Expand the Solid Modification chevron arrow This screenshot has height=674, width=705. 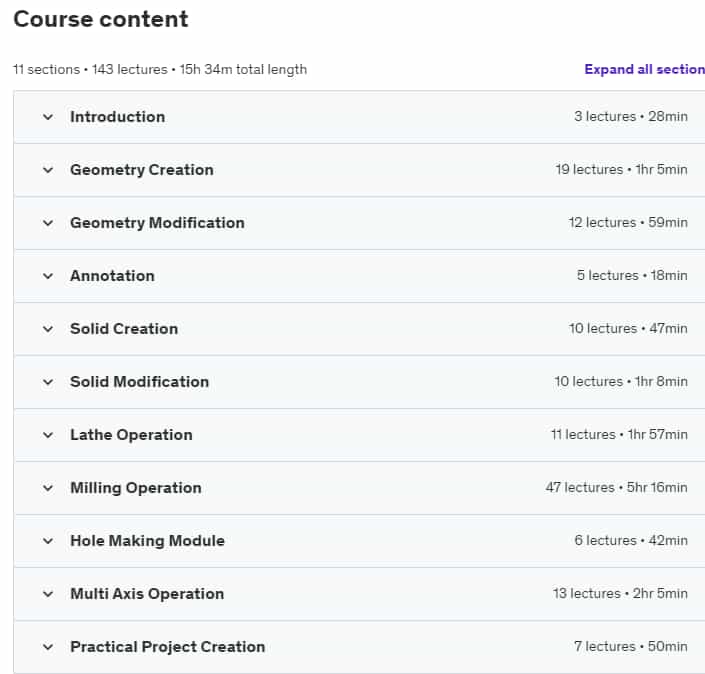click(47, 382)
